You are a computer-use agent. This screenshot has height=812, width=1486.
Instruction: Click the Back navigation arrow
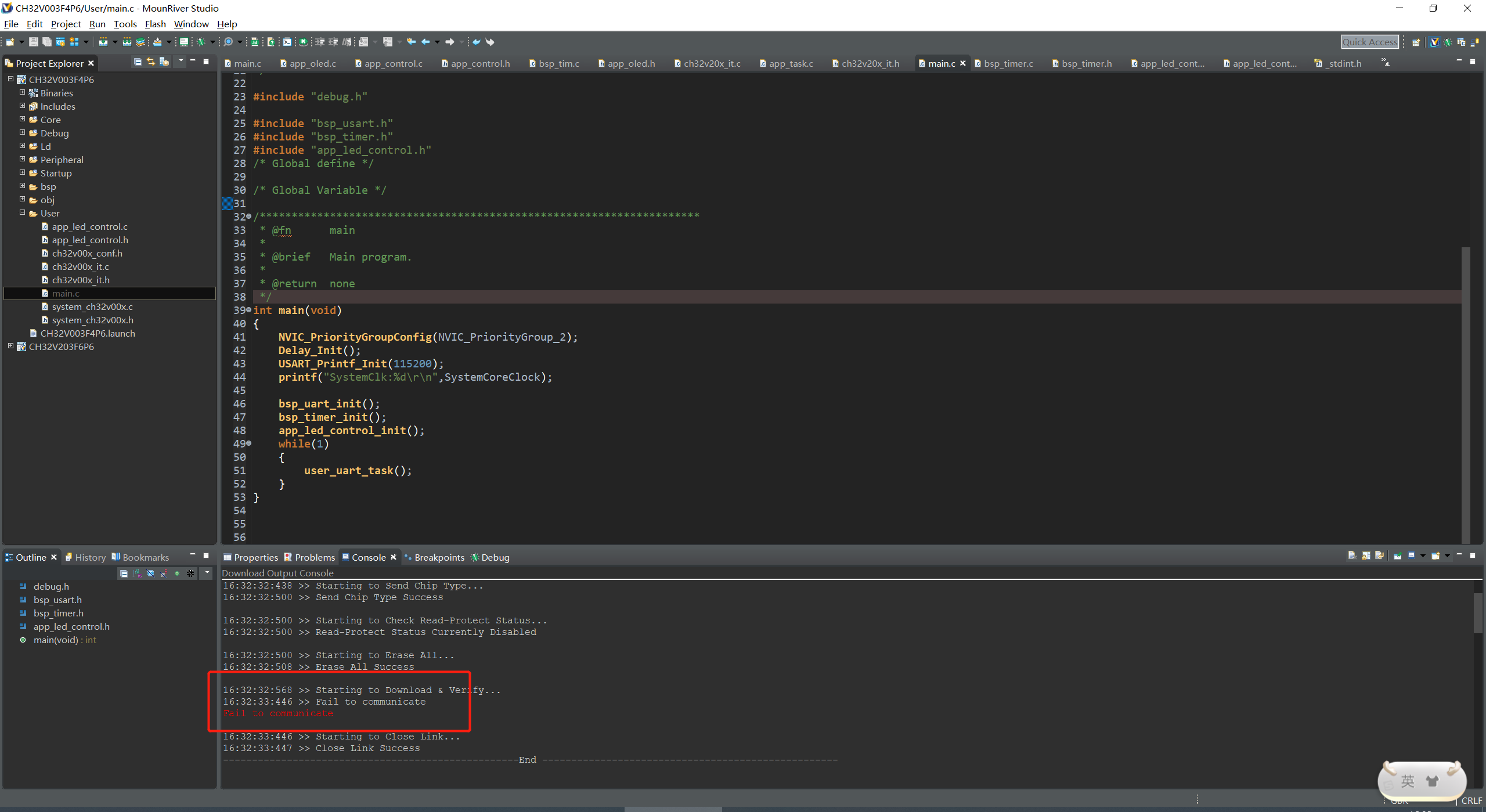pos(425,42)
